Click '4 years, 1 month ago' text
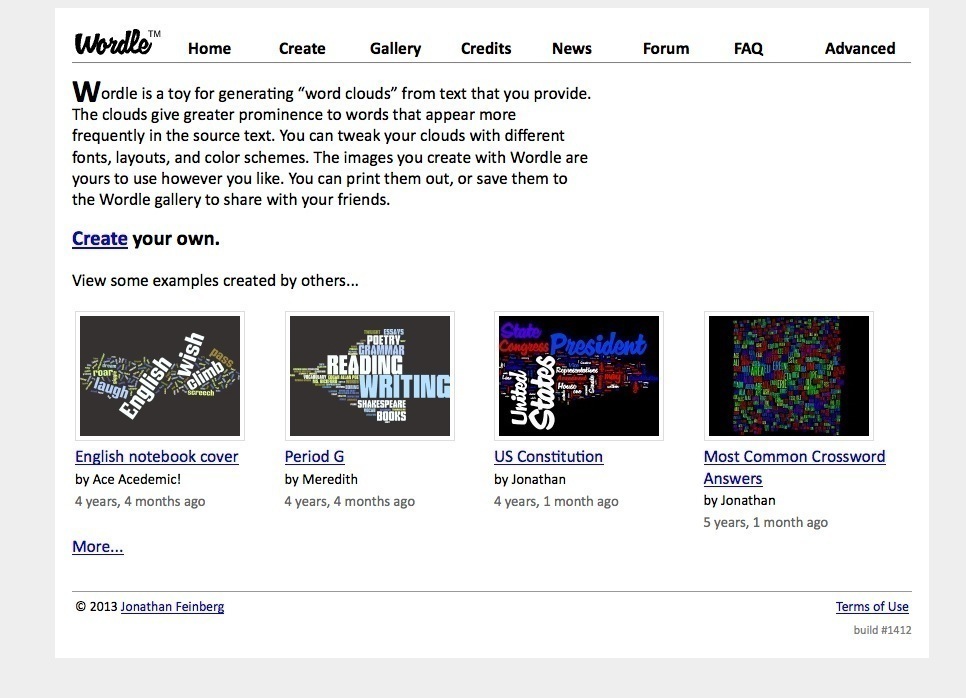 [x=556, y=501]
